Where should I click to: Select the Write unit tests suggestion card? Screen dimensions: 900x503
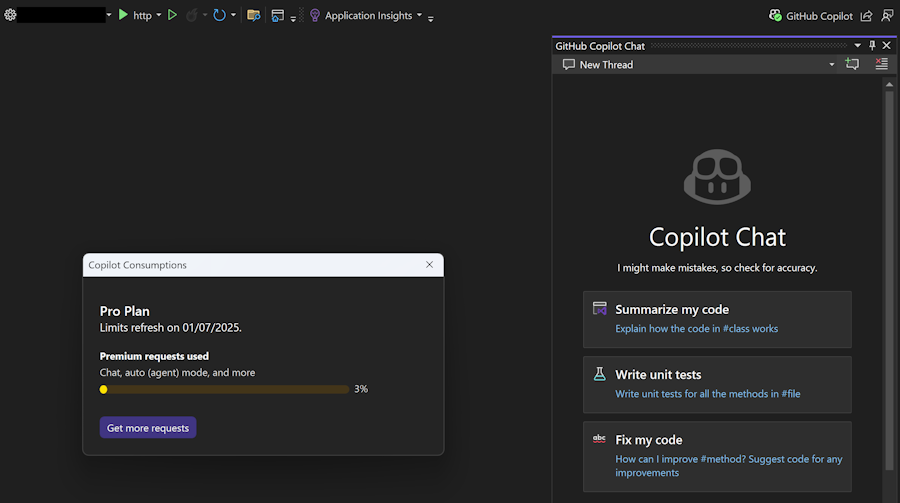pos(717,385)
